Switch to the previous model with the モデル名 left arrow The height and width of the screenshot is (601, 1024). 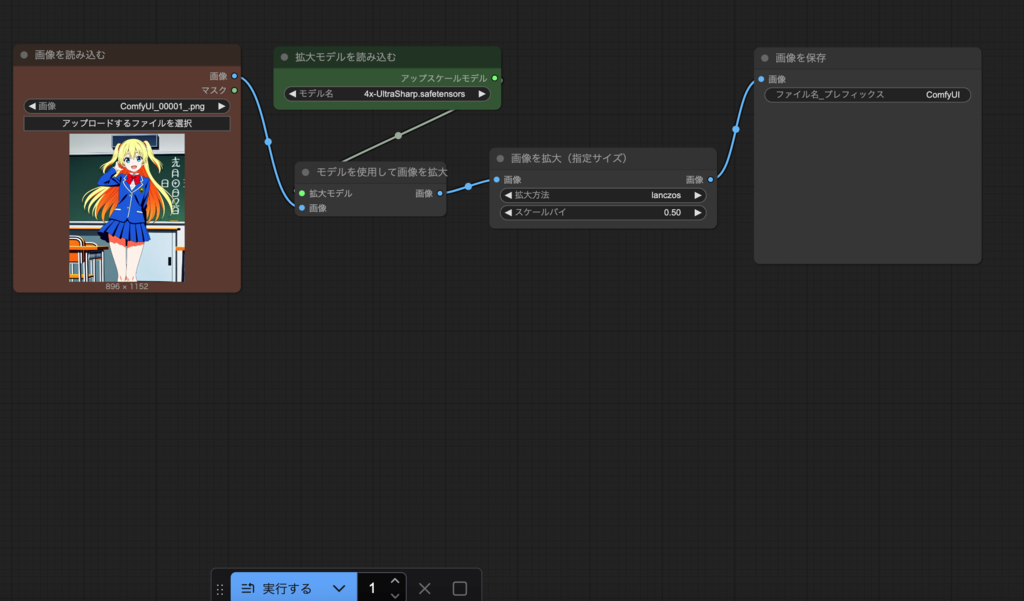pyautogui.click(x=293, y=94)
